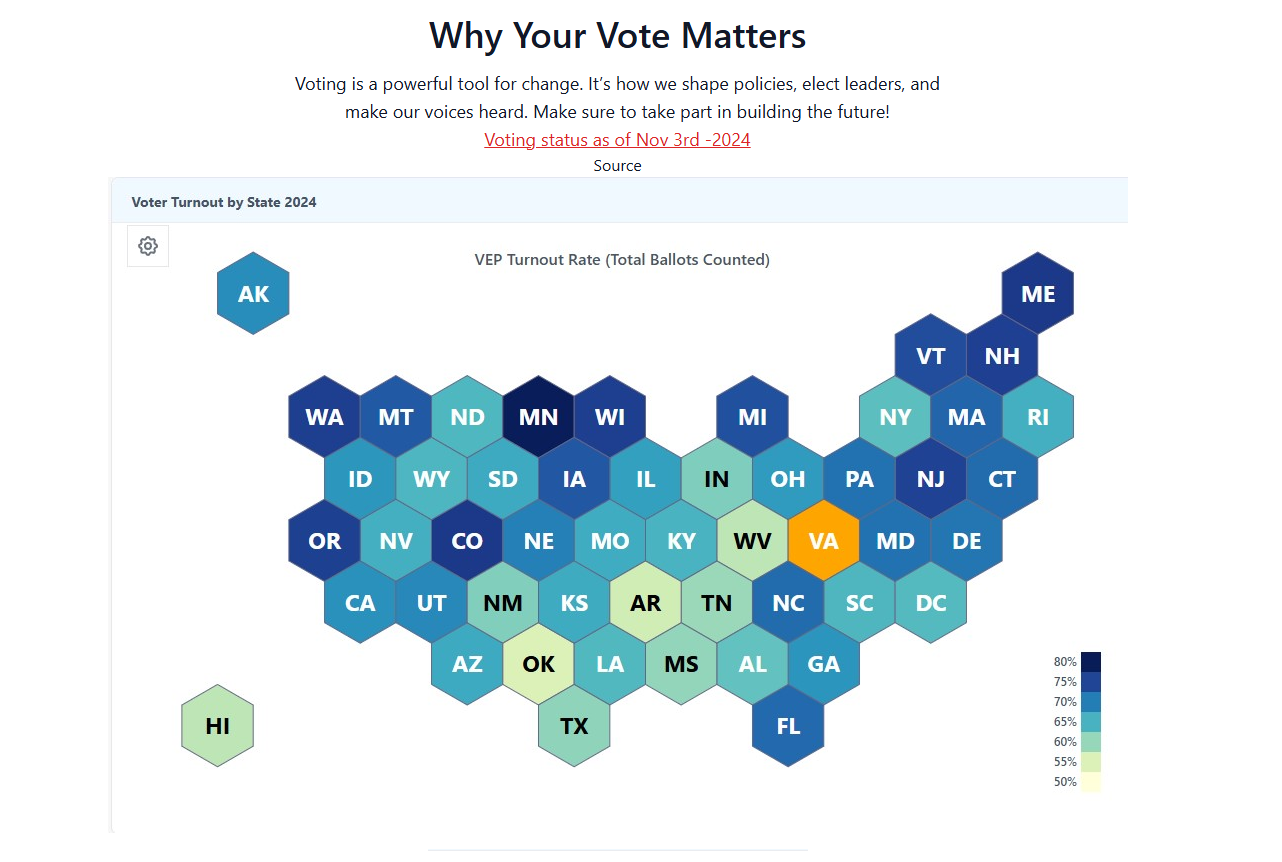The height and width of the screenshot is (862, 1282).
Task: Click the dark Minnesota hexagon
Action: coord(538,416)
